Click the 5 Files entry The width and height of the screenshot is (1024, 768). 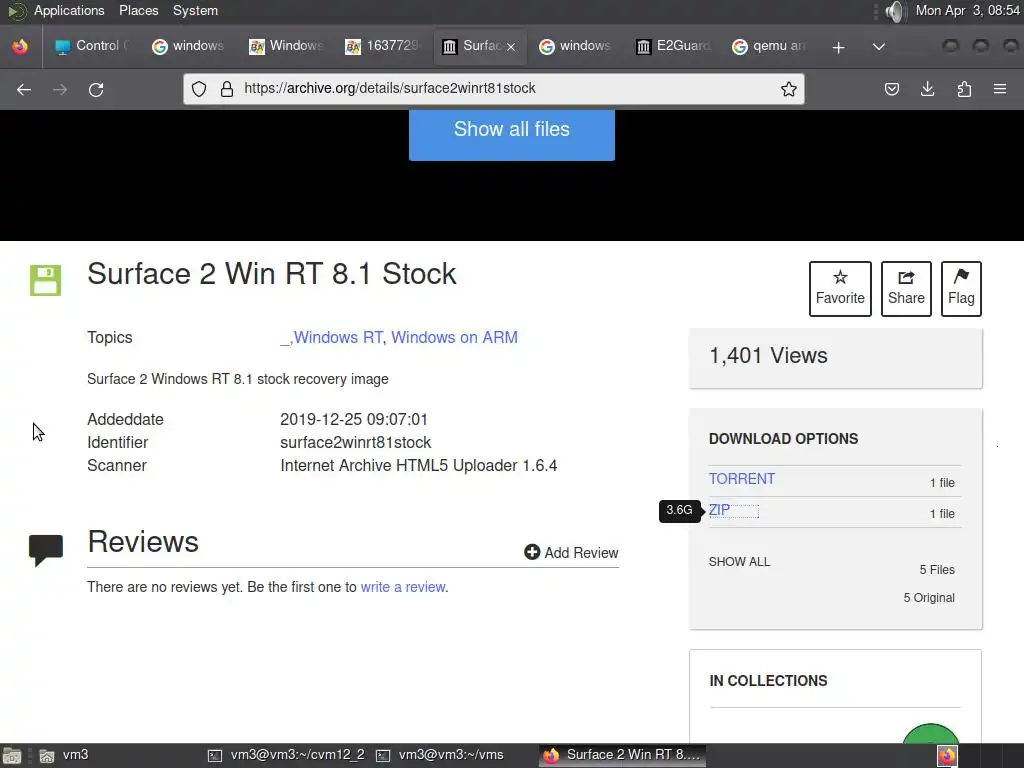point(936,569)
